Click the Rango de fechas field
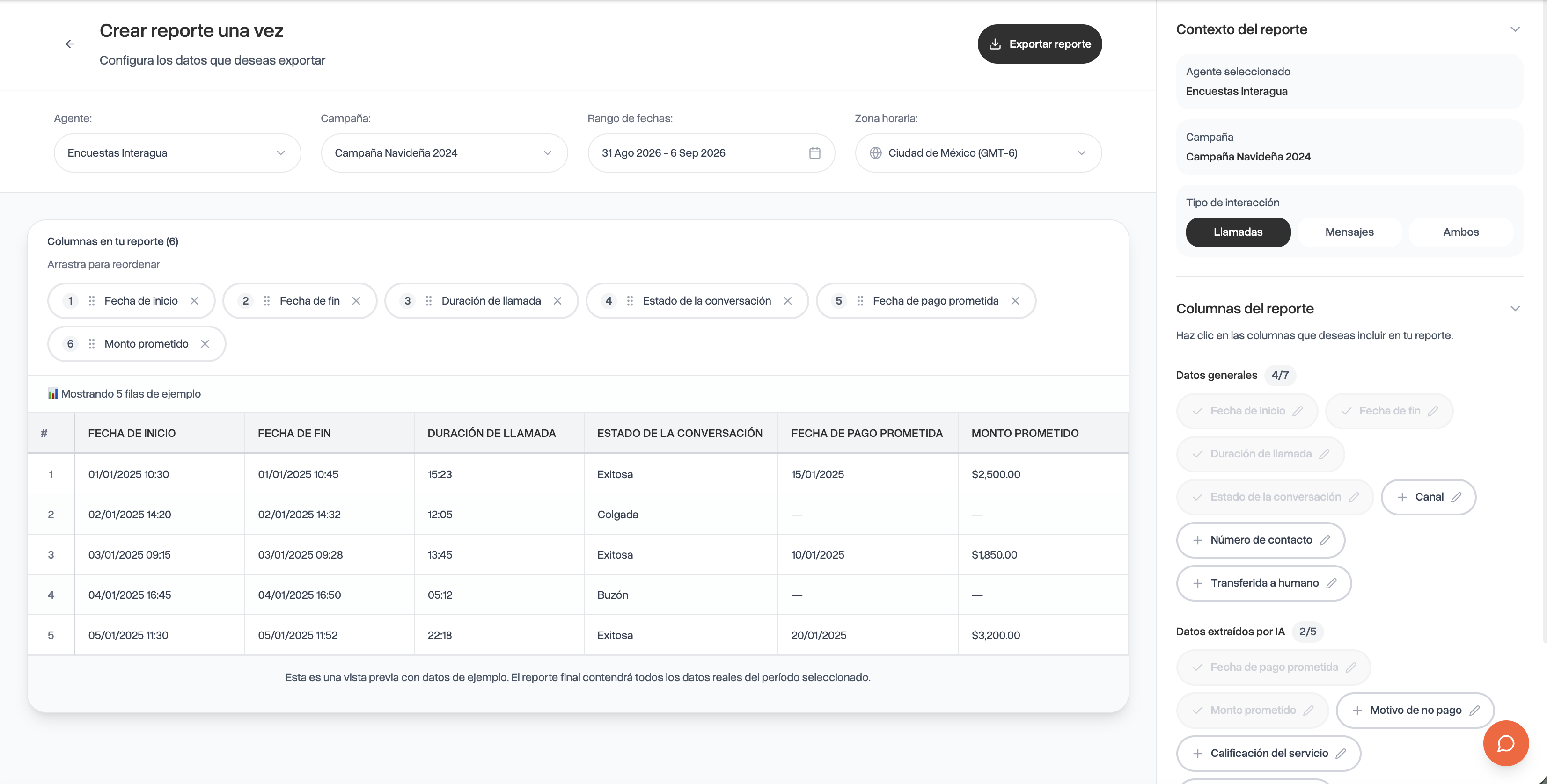 [x=711, y=153]
